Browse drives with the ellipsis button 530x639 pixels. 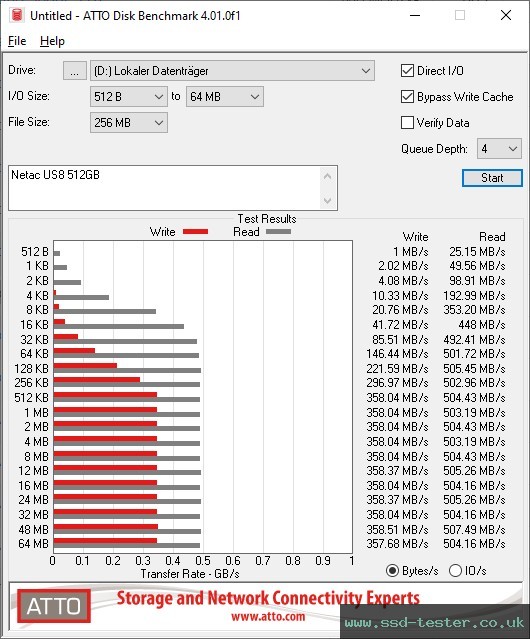point(75,71)
